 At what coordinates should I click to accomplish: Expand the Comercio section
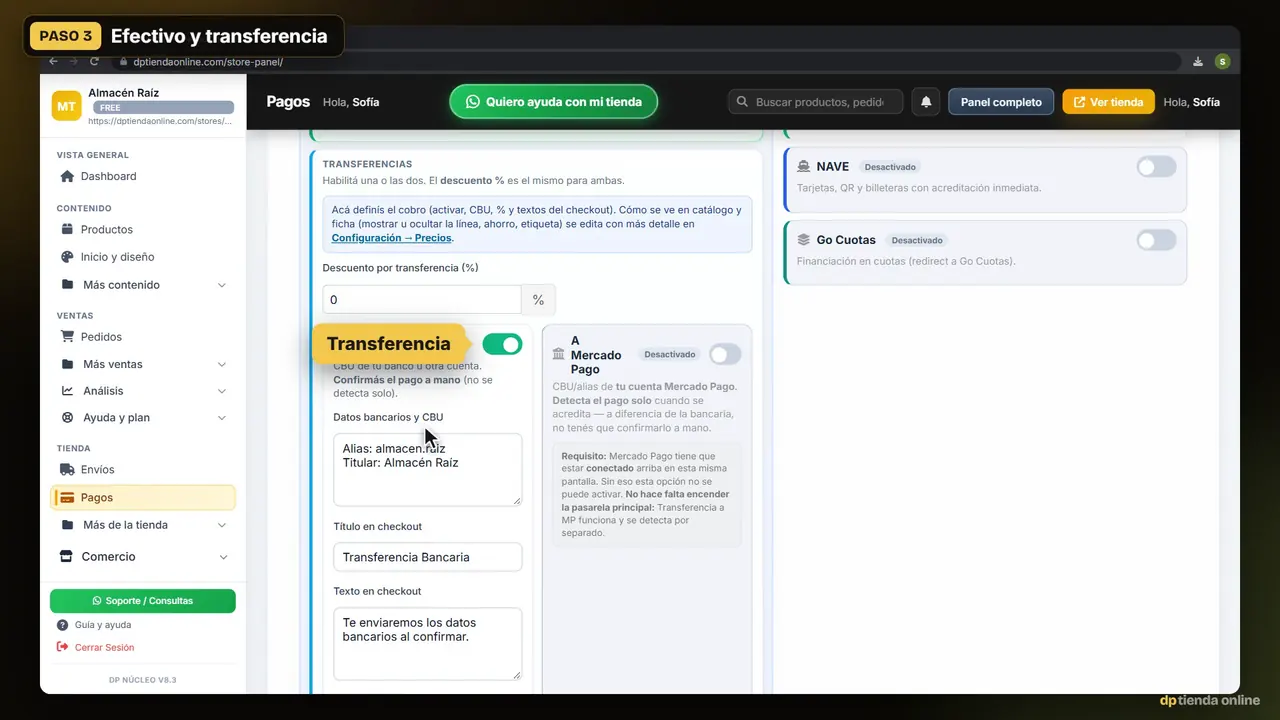pos(143,557)
